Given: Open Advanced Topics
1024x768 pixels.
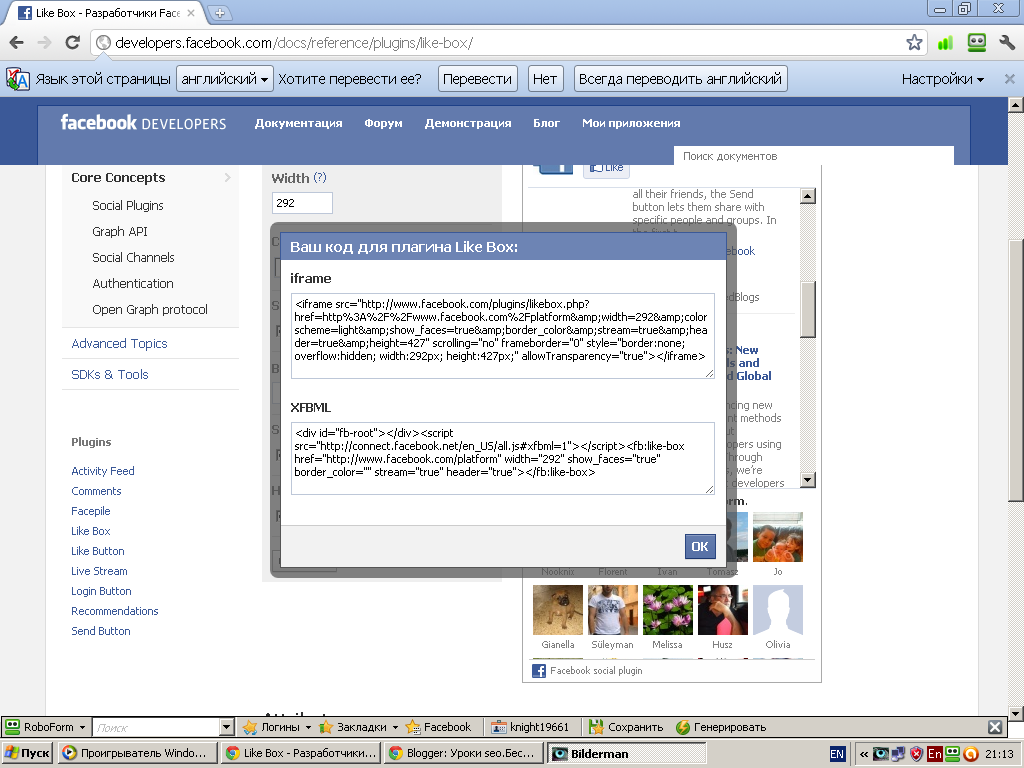Looking at the screenshot, I should pos(120,344).
